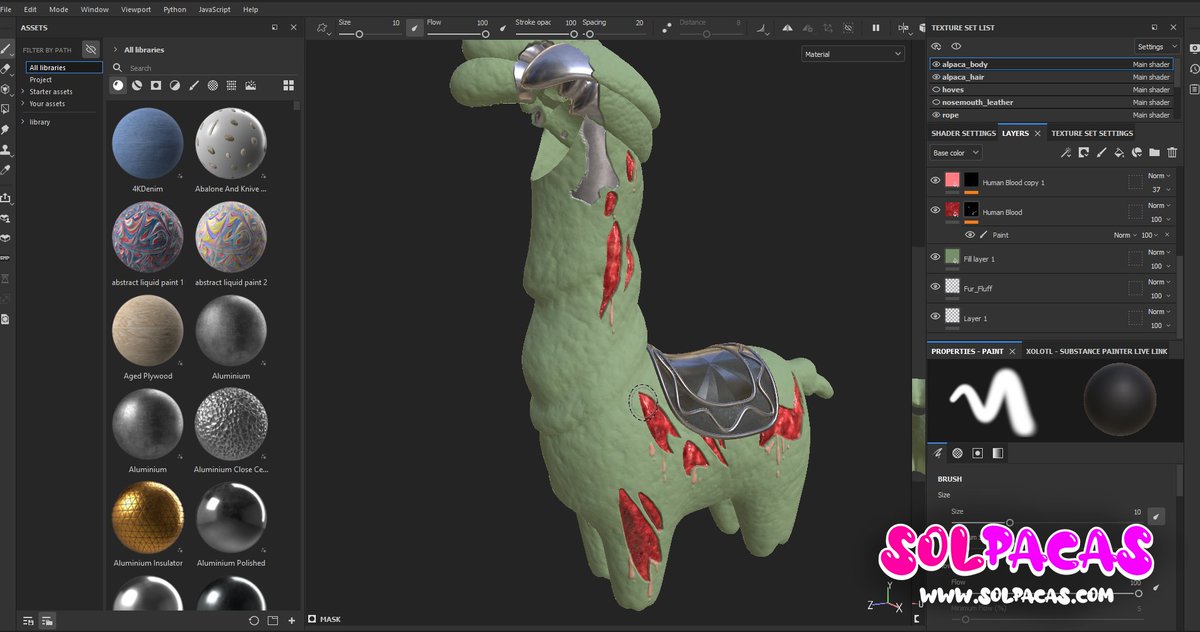
Task: Select the Polygon Fill tool
Action: coord(6,108)
